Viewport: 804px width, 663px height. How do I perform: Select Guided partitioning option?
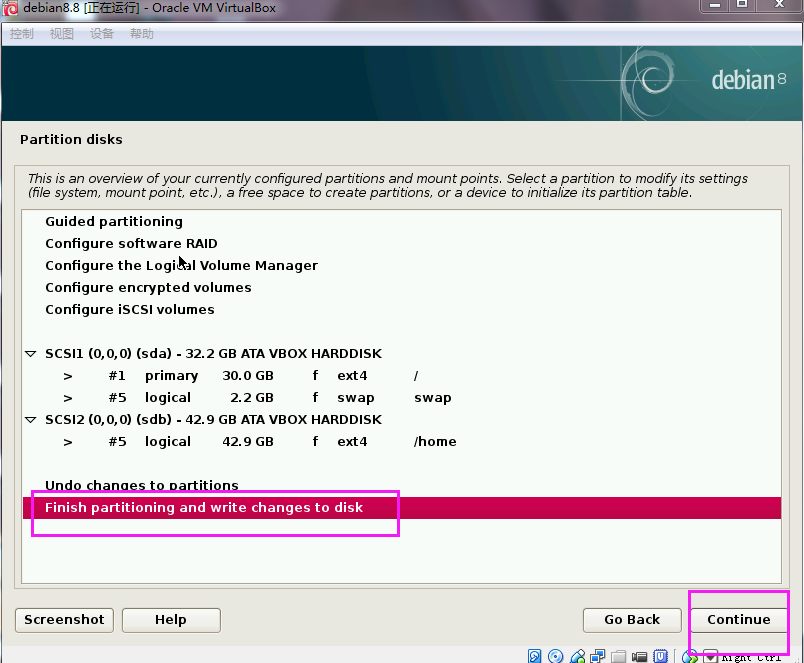(114, 222)
